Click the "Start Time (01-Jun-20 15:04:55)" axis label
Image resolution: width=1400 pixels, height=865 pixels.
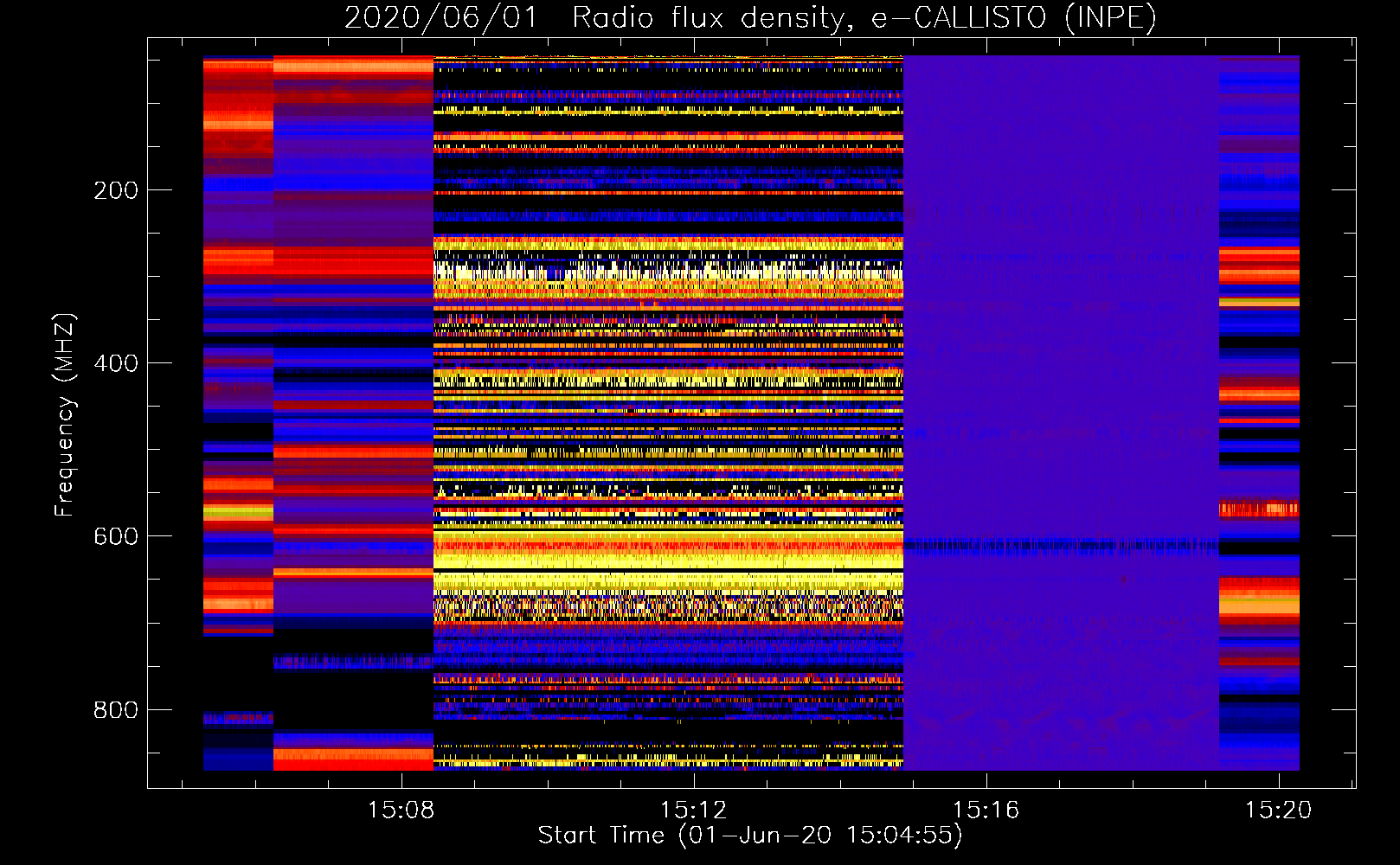coord(750,835)
